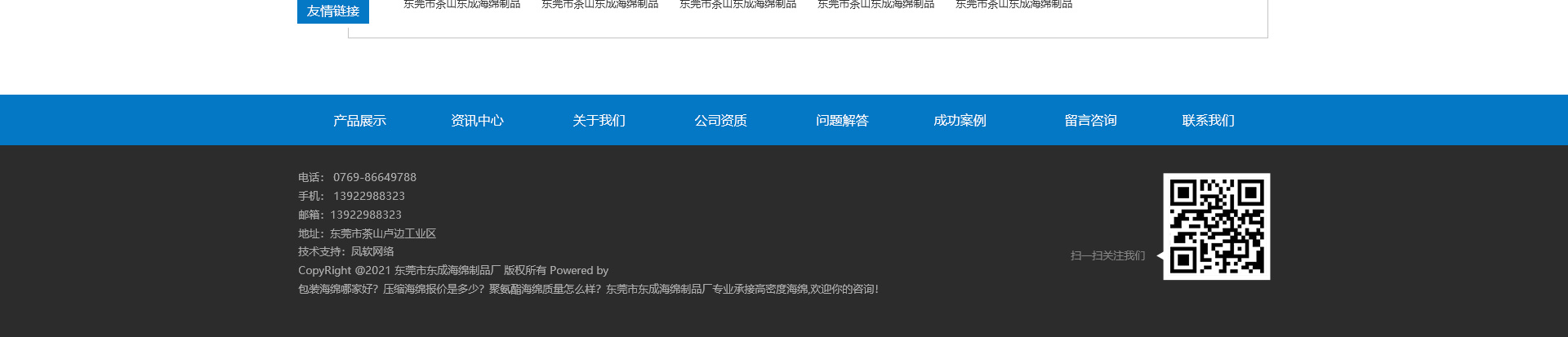Screen dimensions: 1568x337
Task: Click the blue 友情链接 label
Action: [x=333, y=11]
